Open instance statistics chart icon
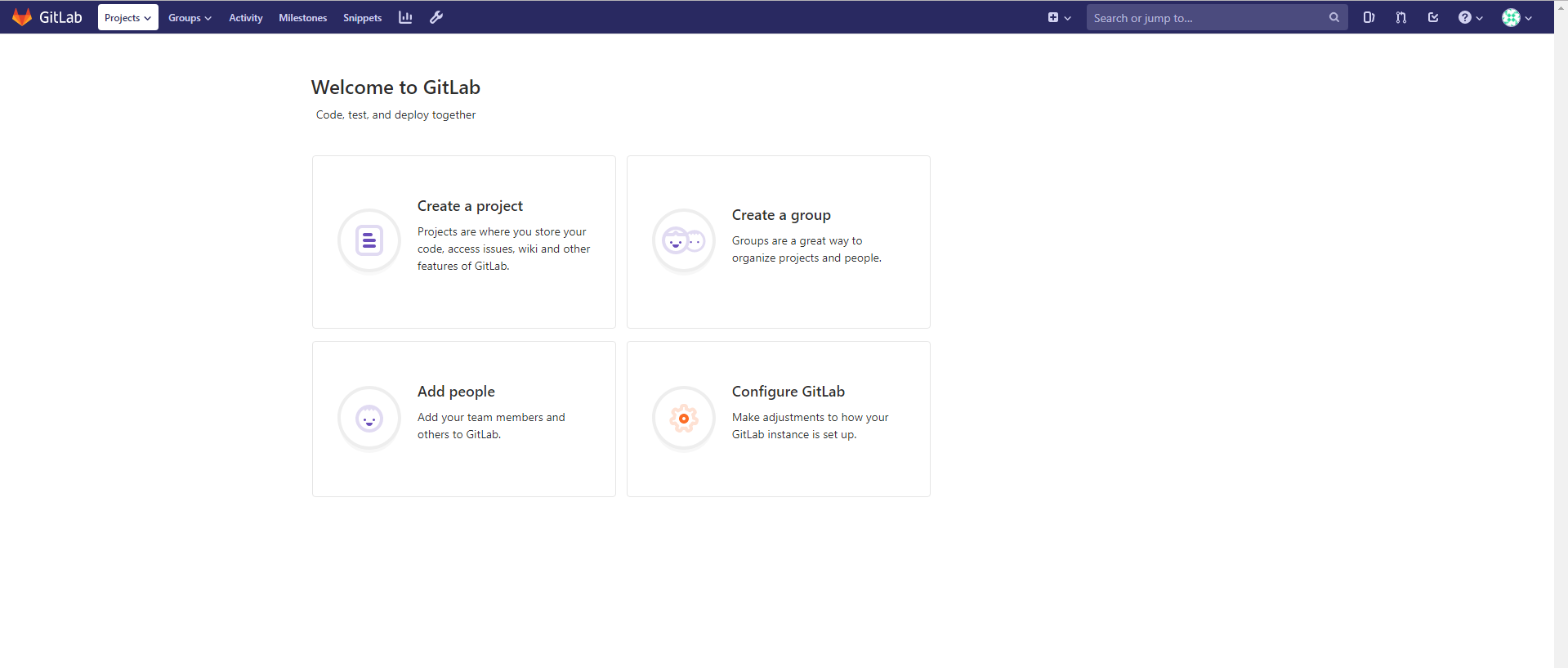The width and height of the screenshot is (1568, 668). point(405,17)
